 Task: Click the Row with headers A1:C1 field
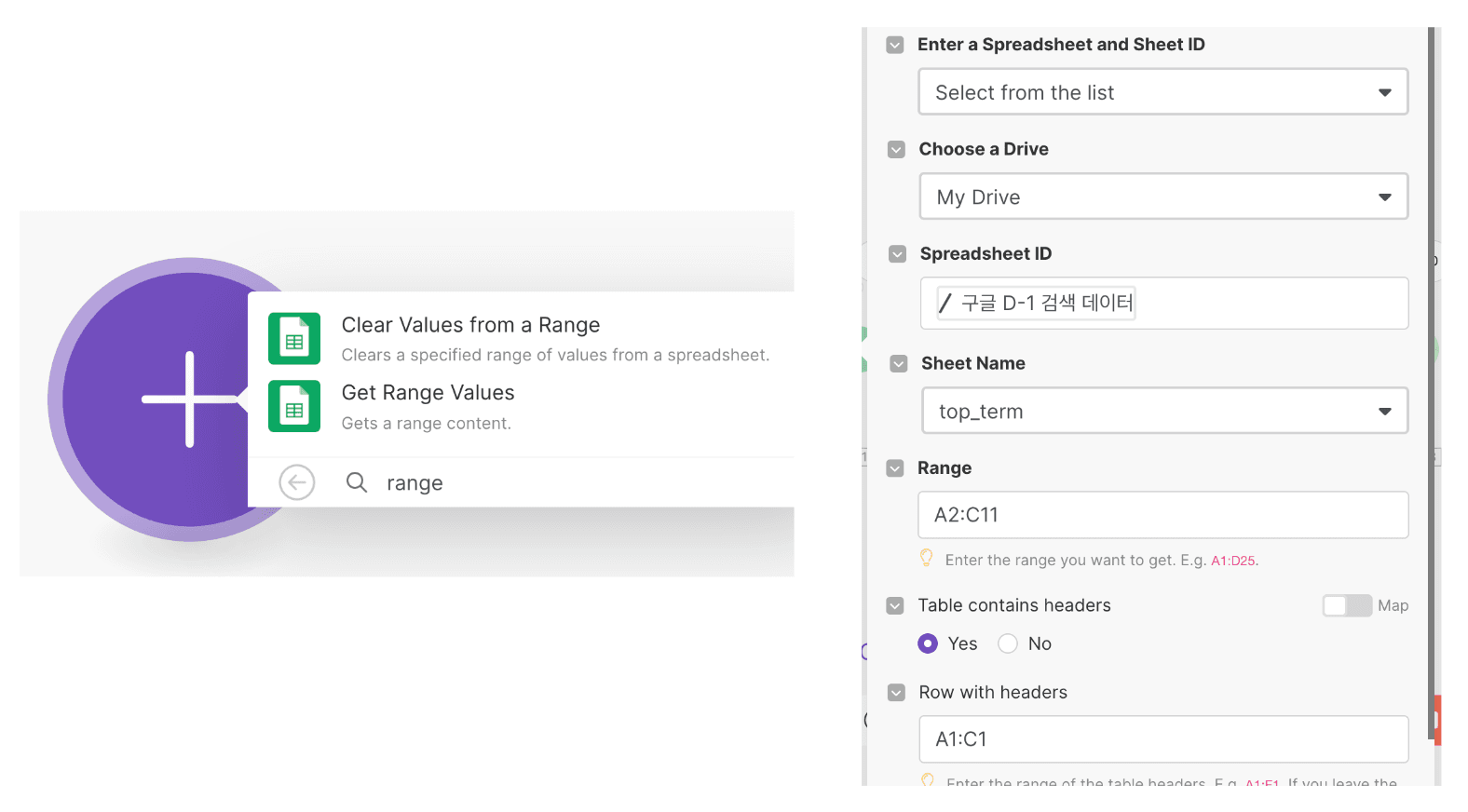click(1163, 739)
